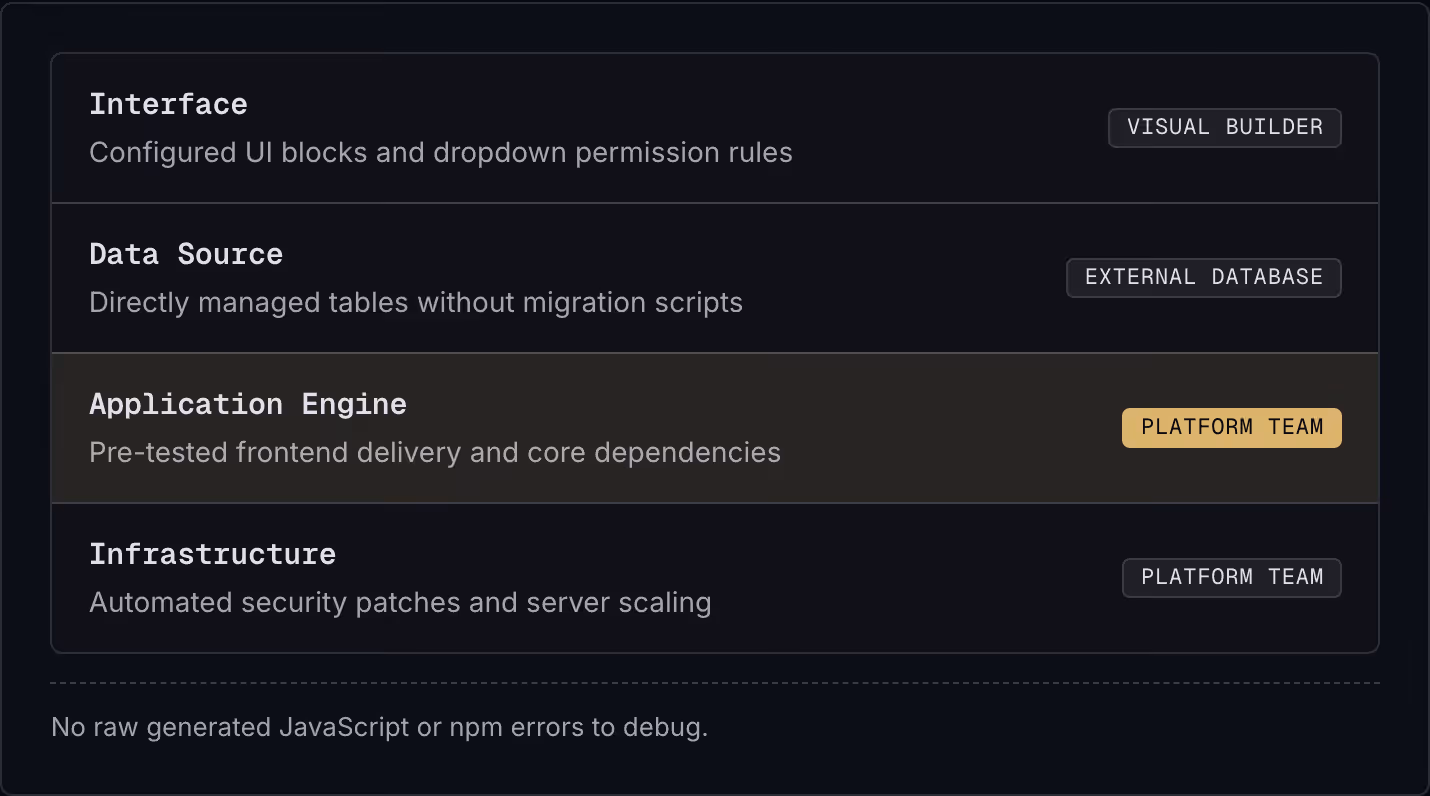Click 'Directly managed tables without migration scripts'
The height and width of the screenshot is (796, 1430).
coord(416,303)
